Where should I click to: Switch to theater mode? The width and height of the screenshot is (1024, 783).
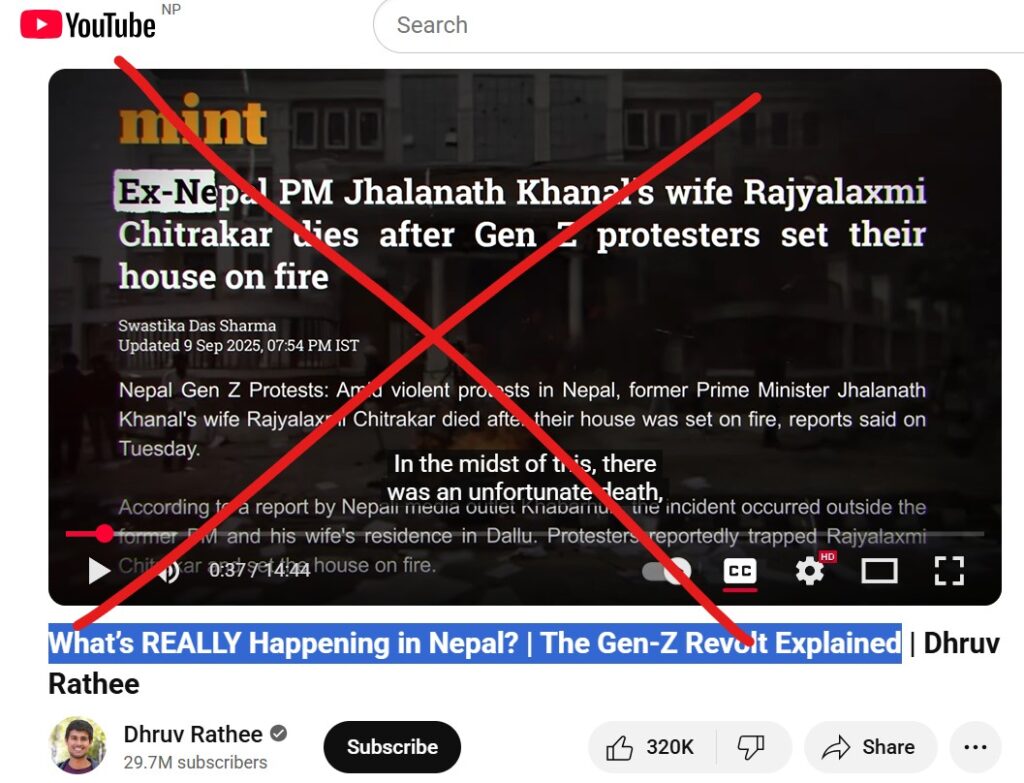click(880, 571)
